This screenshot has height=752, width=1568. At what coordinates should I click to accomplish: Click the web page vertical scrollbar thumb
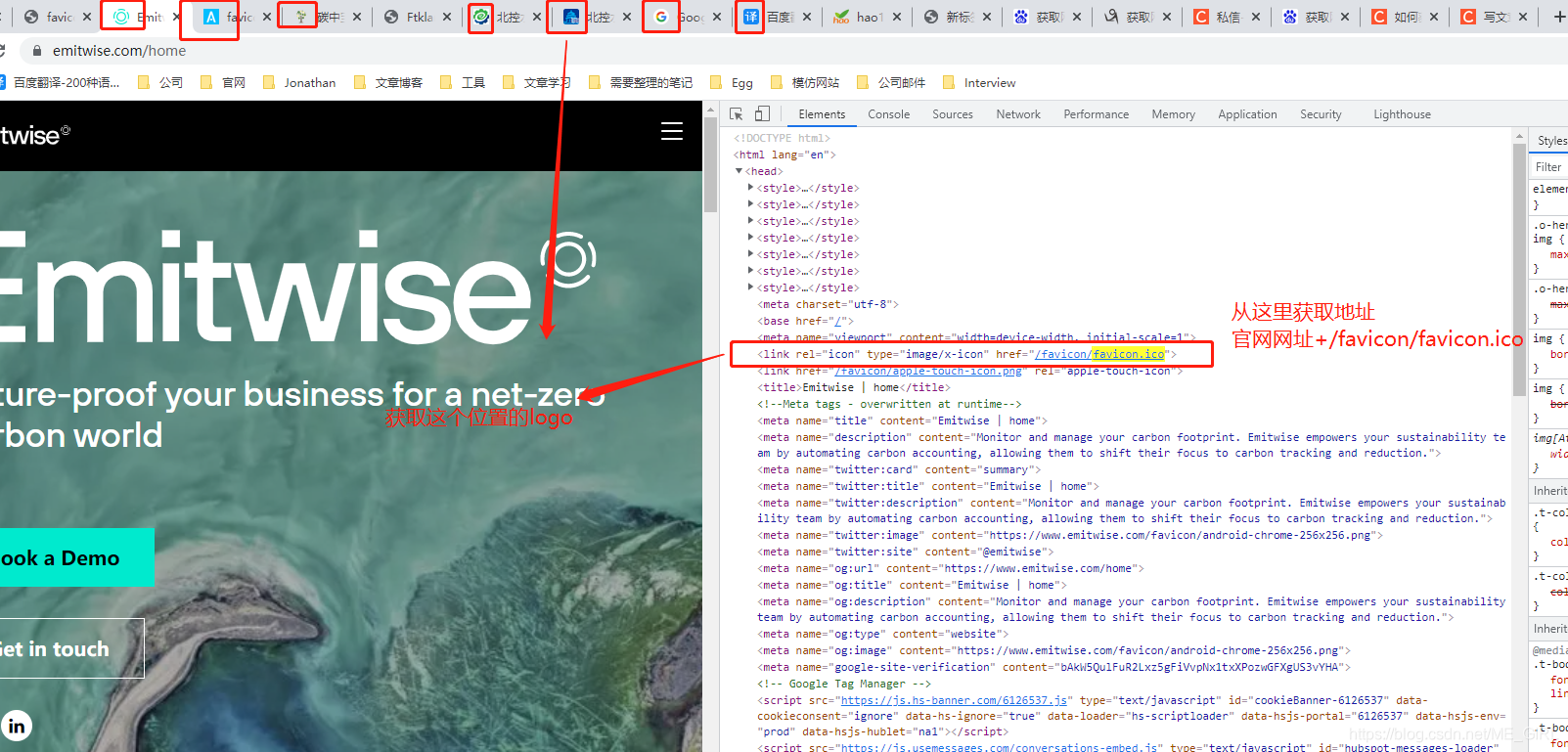tap(710, 164)
